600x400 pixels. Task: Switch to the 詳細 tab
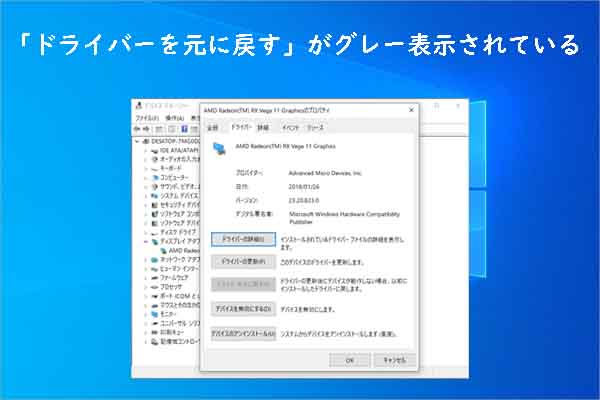pos(263,128)
